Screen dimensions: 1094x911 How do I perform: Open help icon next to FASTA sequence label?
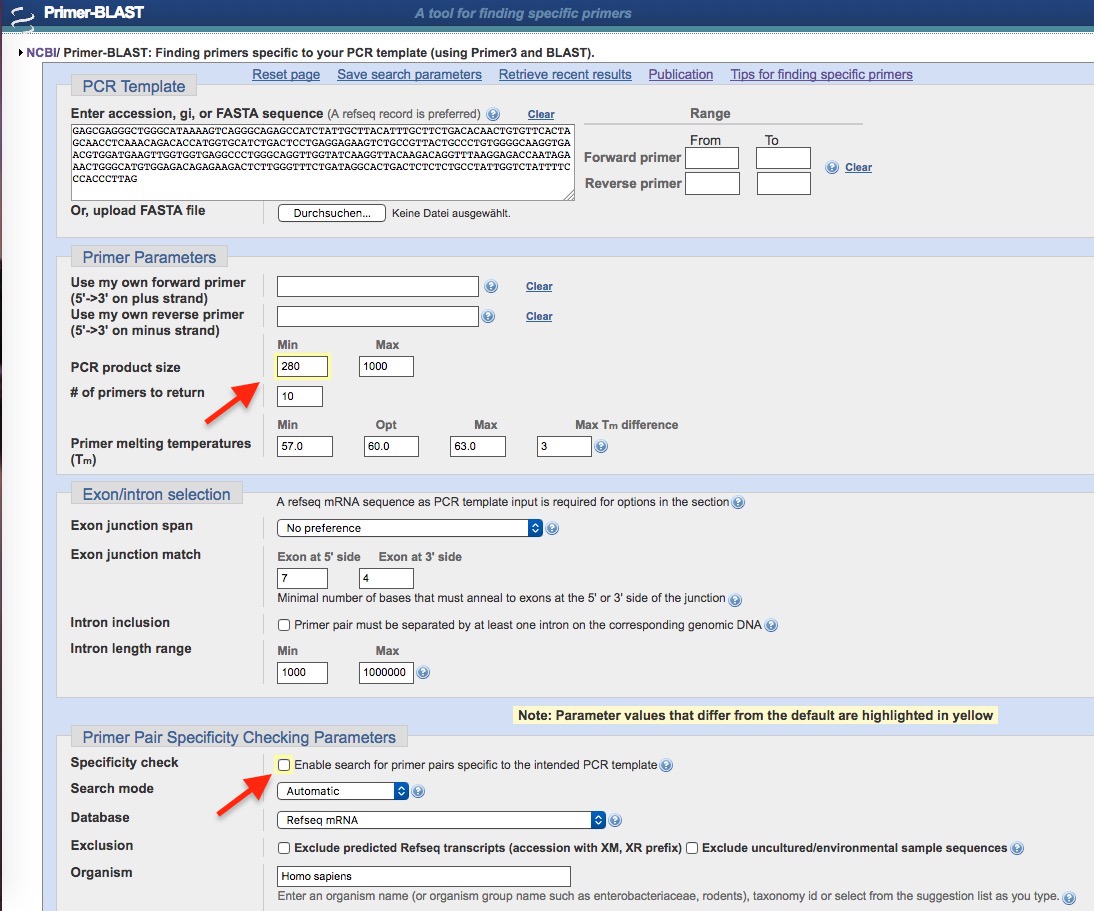(x=493, y=114)
